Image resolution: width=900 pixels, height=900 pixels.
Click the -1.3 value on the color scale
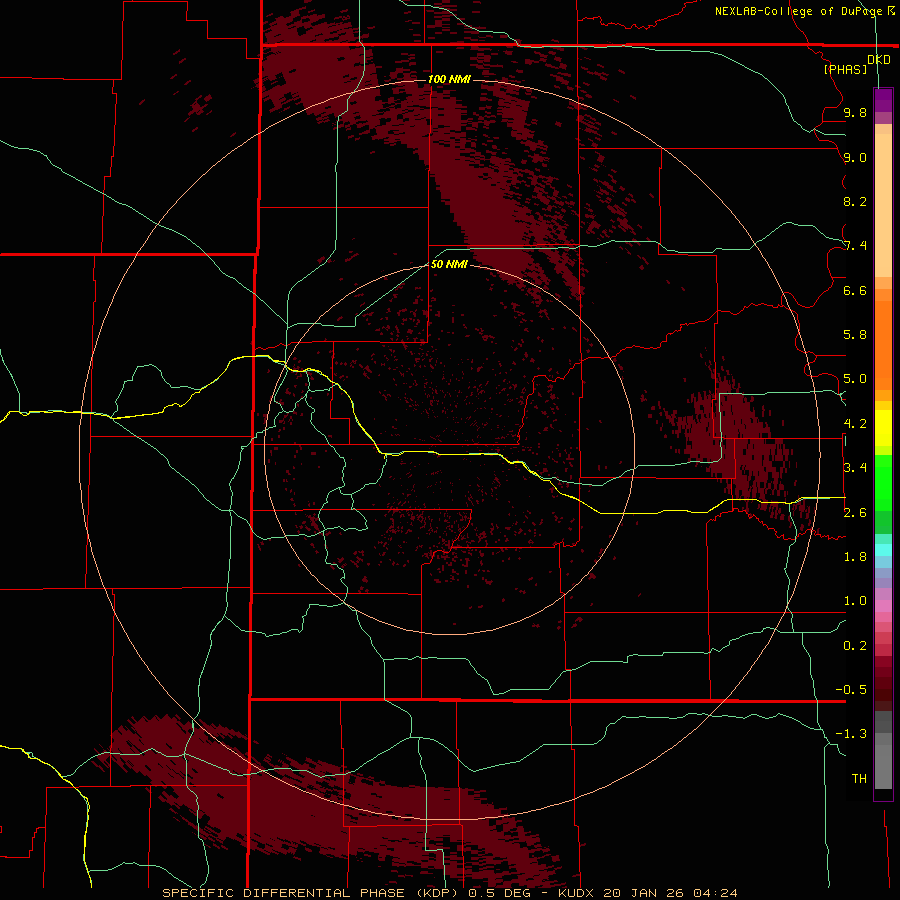coord(851,734)
